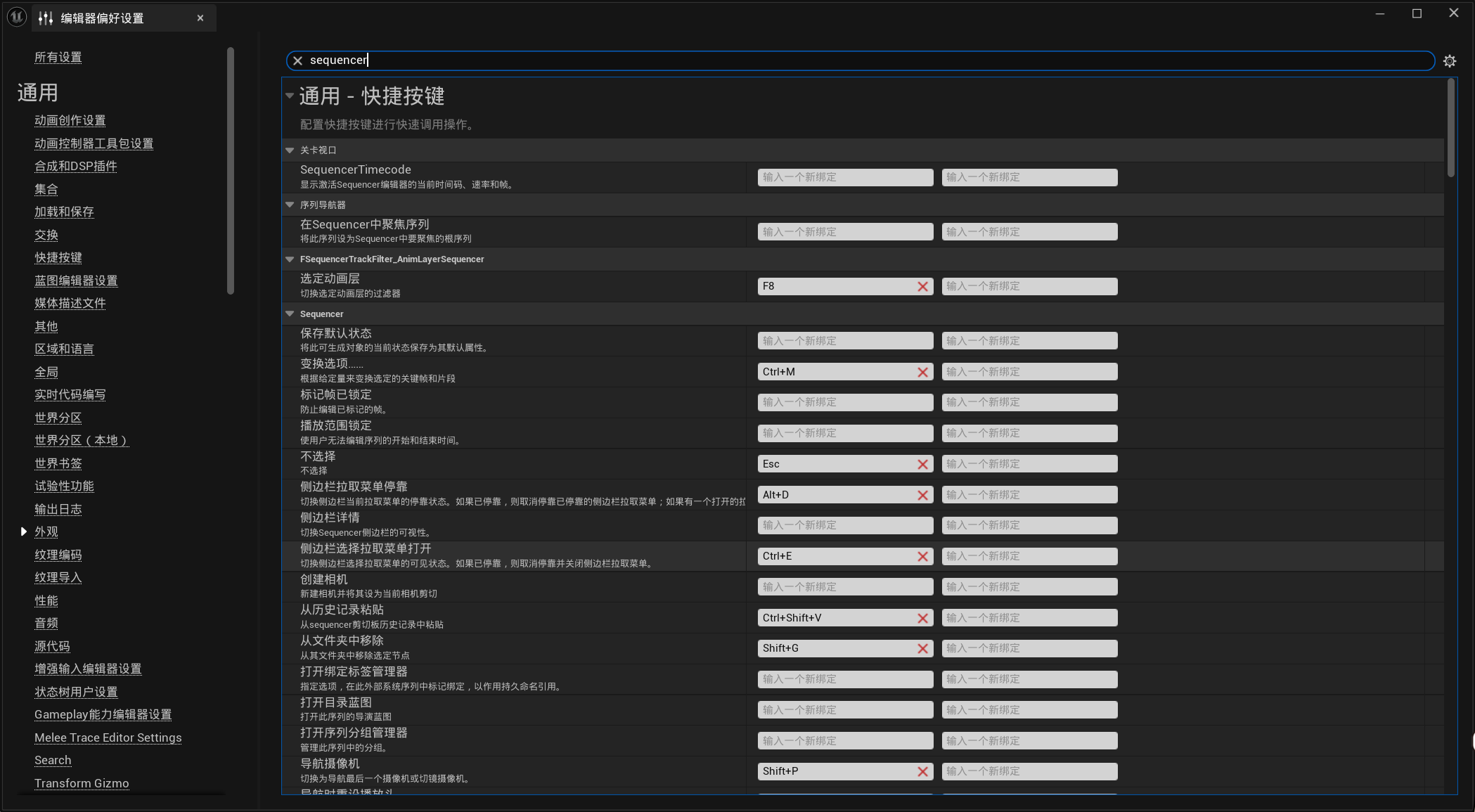Image resolution: width=1475 pixels, height=812 pixels.
Task: Open 媒体描述文件 settings page
Action: [x=70, y=303]
